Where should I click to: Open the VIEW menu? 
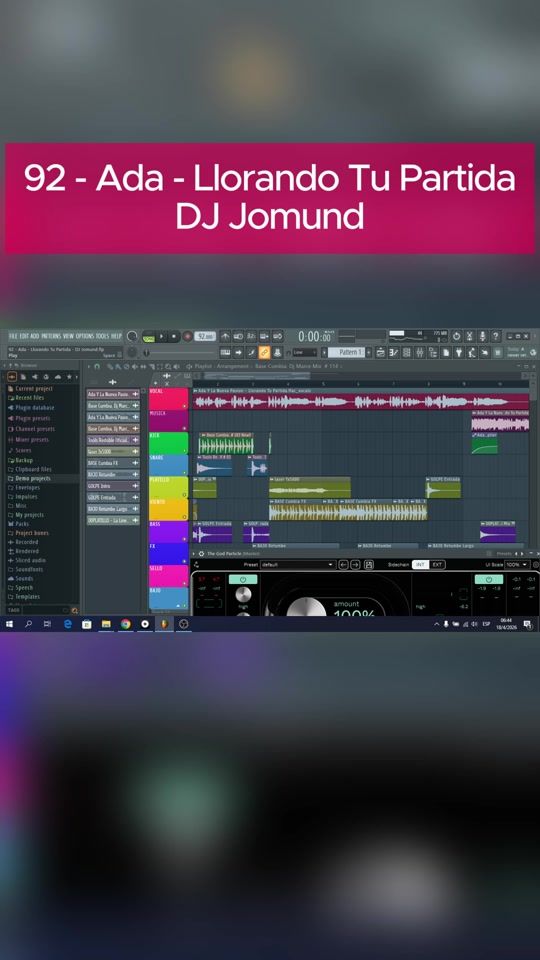coord(68,336)
